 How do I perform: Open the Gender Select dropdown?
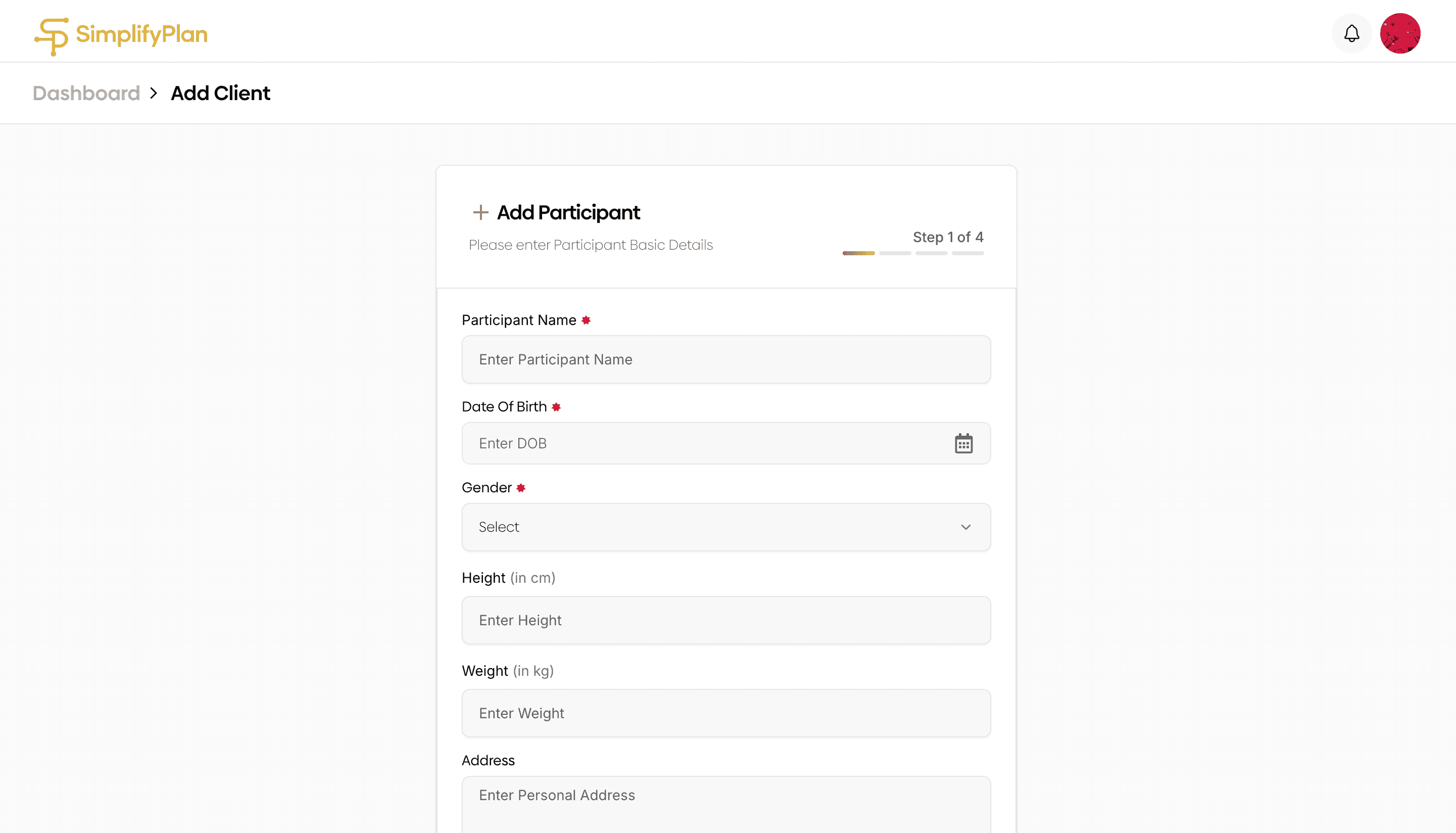pos(726,527)
